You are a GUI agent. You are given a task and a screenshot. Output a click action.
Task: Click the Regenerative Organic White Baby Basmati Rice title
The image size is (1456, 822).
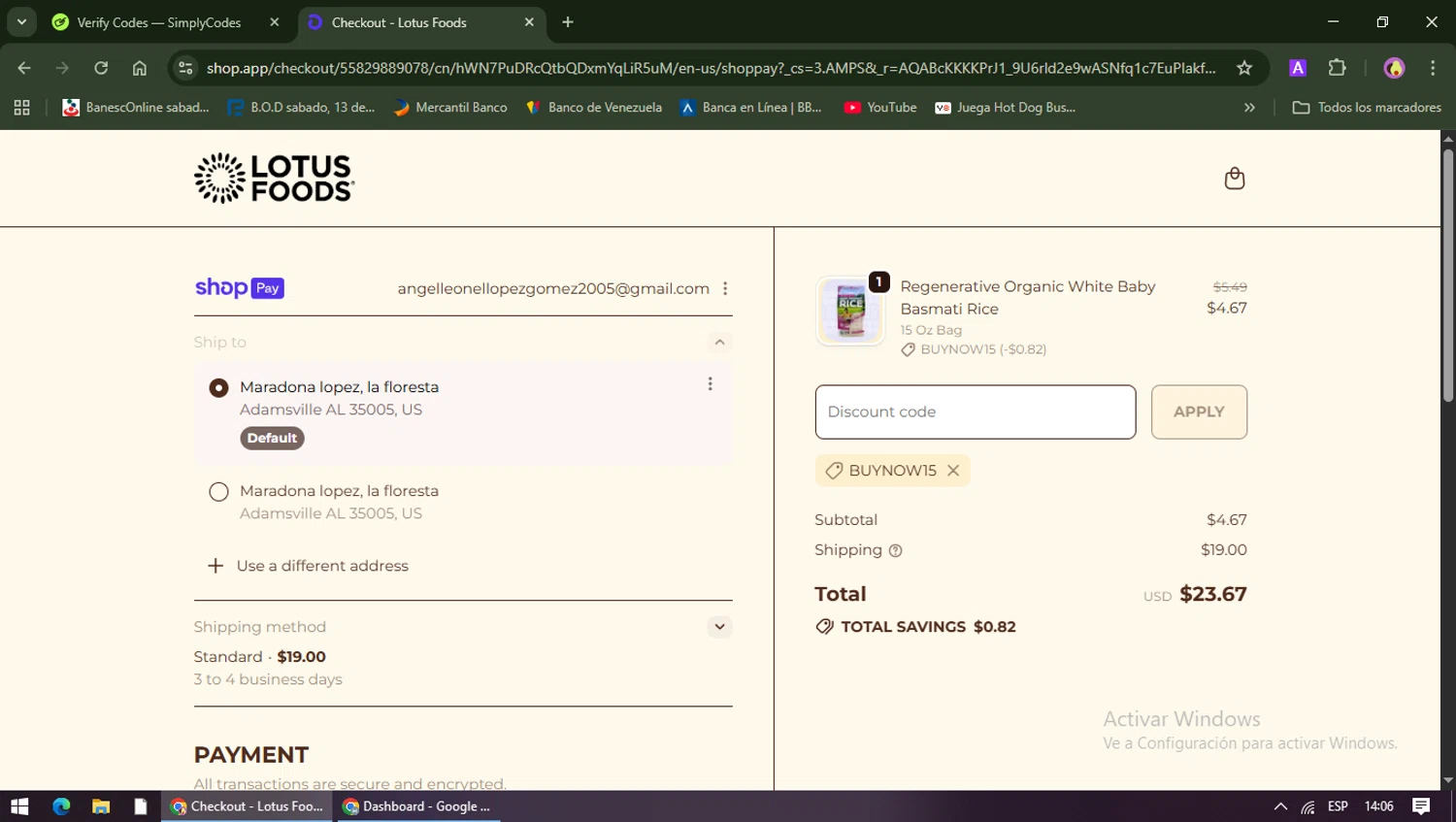tap(1027, 298)
